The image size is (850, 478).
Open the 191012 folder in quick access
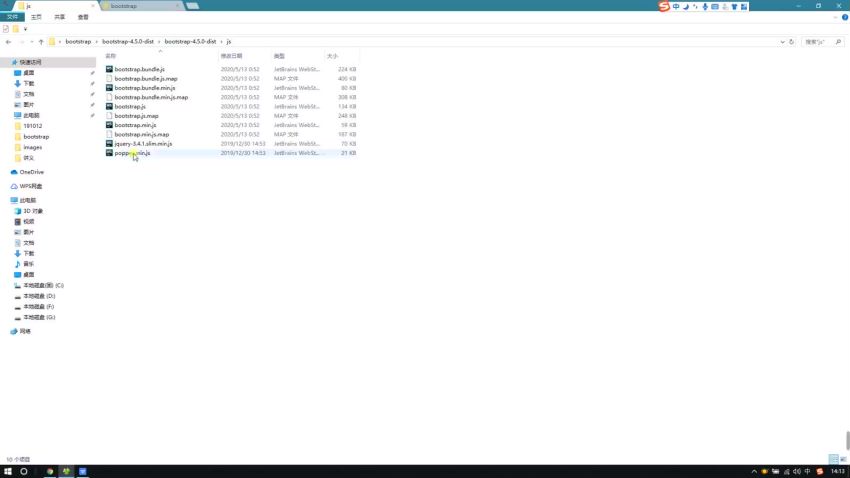(33, 126)
